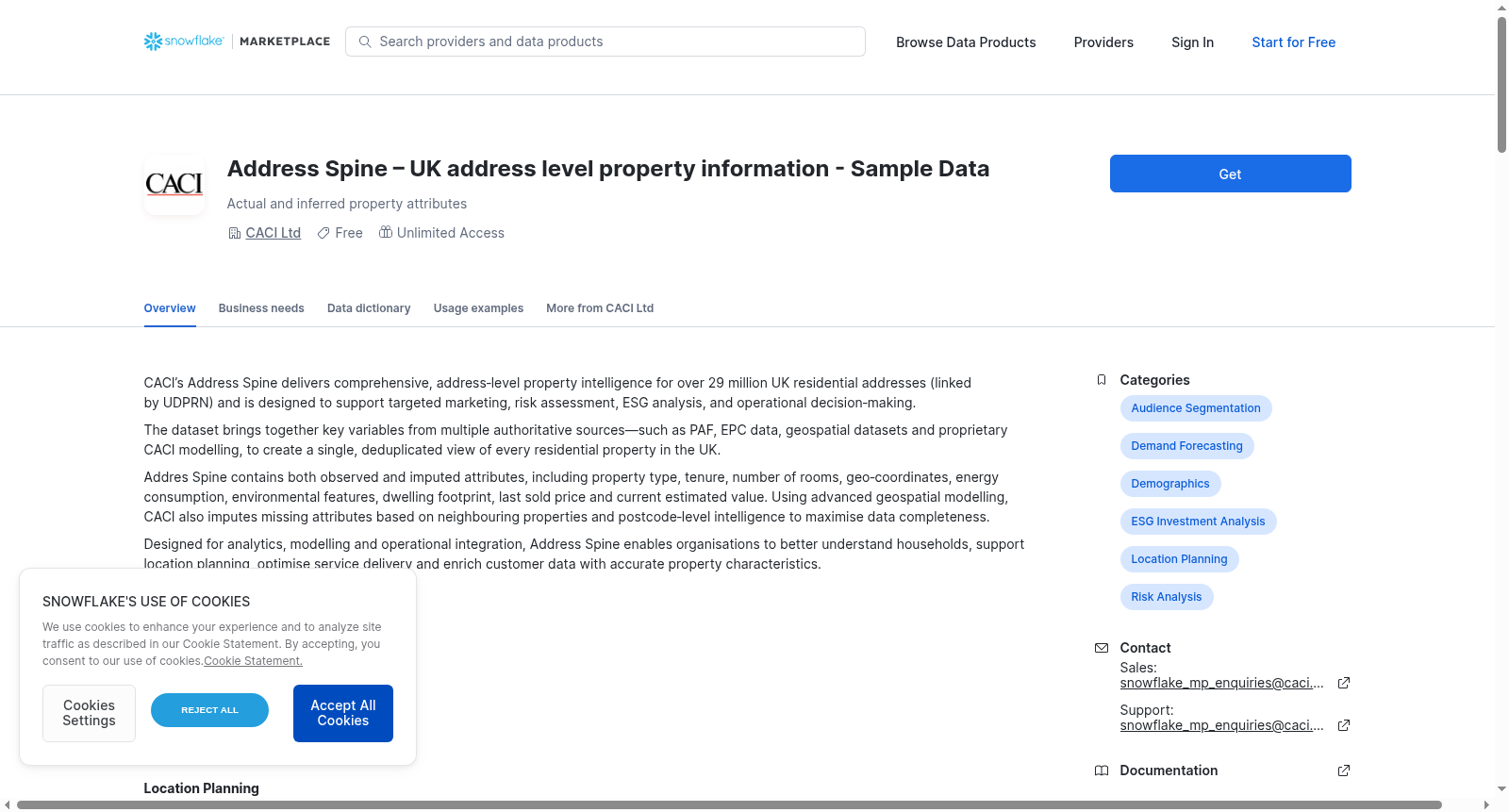Select Location Planning category tag
This screenshot has height=812, width=1509.
tap(1179, 559)
